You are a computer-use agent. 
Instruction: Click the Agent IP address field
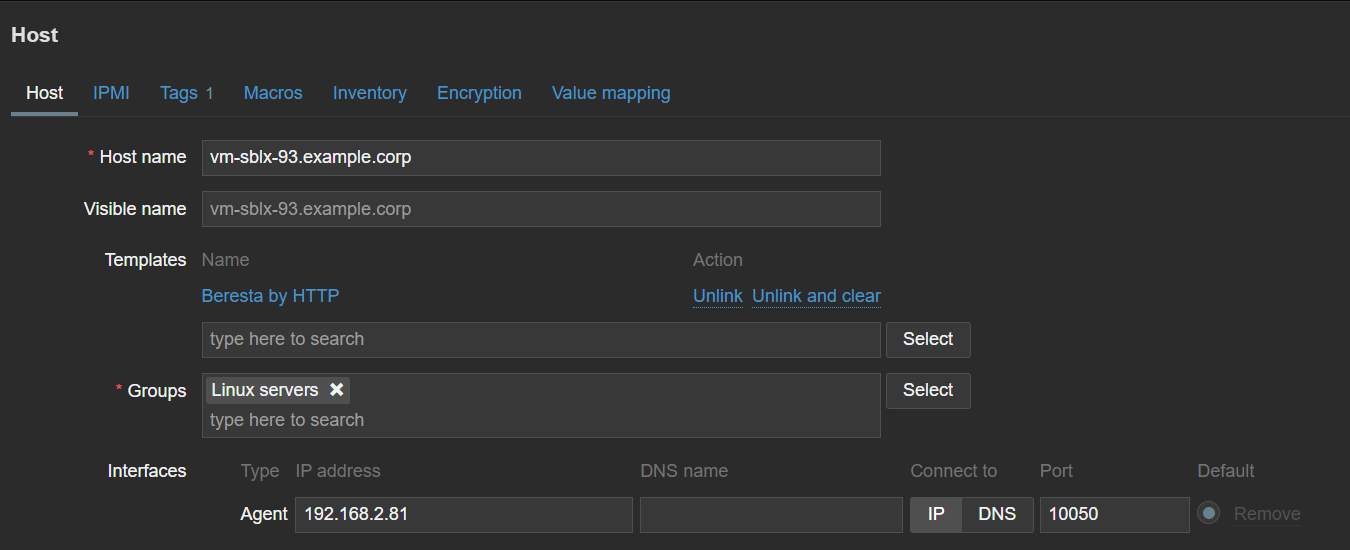pos(463,514)
